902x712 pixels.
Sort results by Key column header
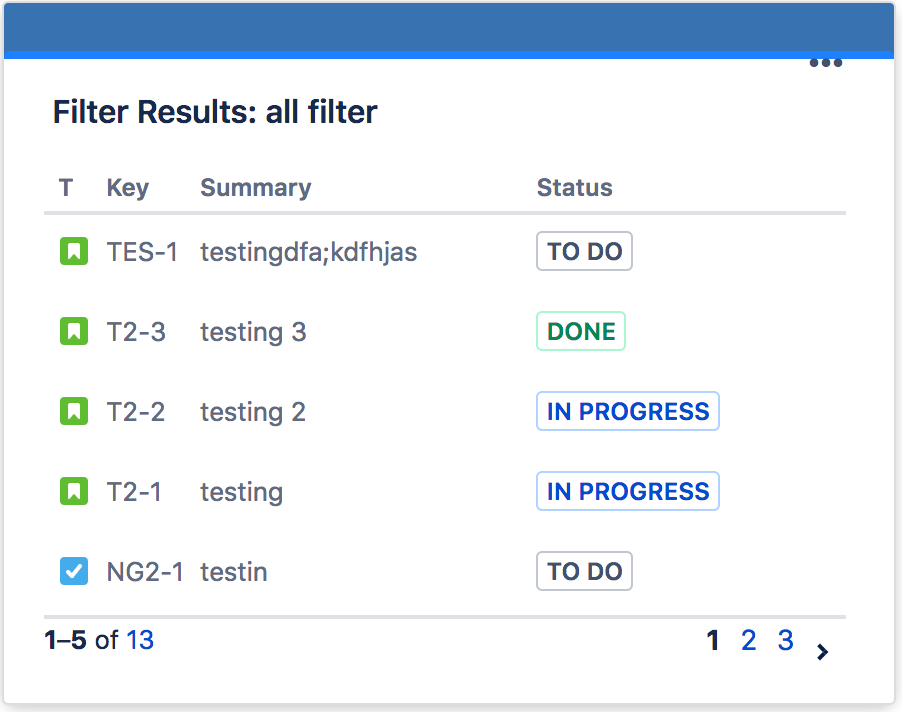click(x=127, y=188)
